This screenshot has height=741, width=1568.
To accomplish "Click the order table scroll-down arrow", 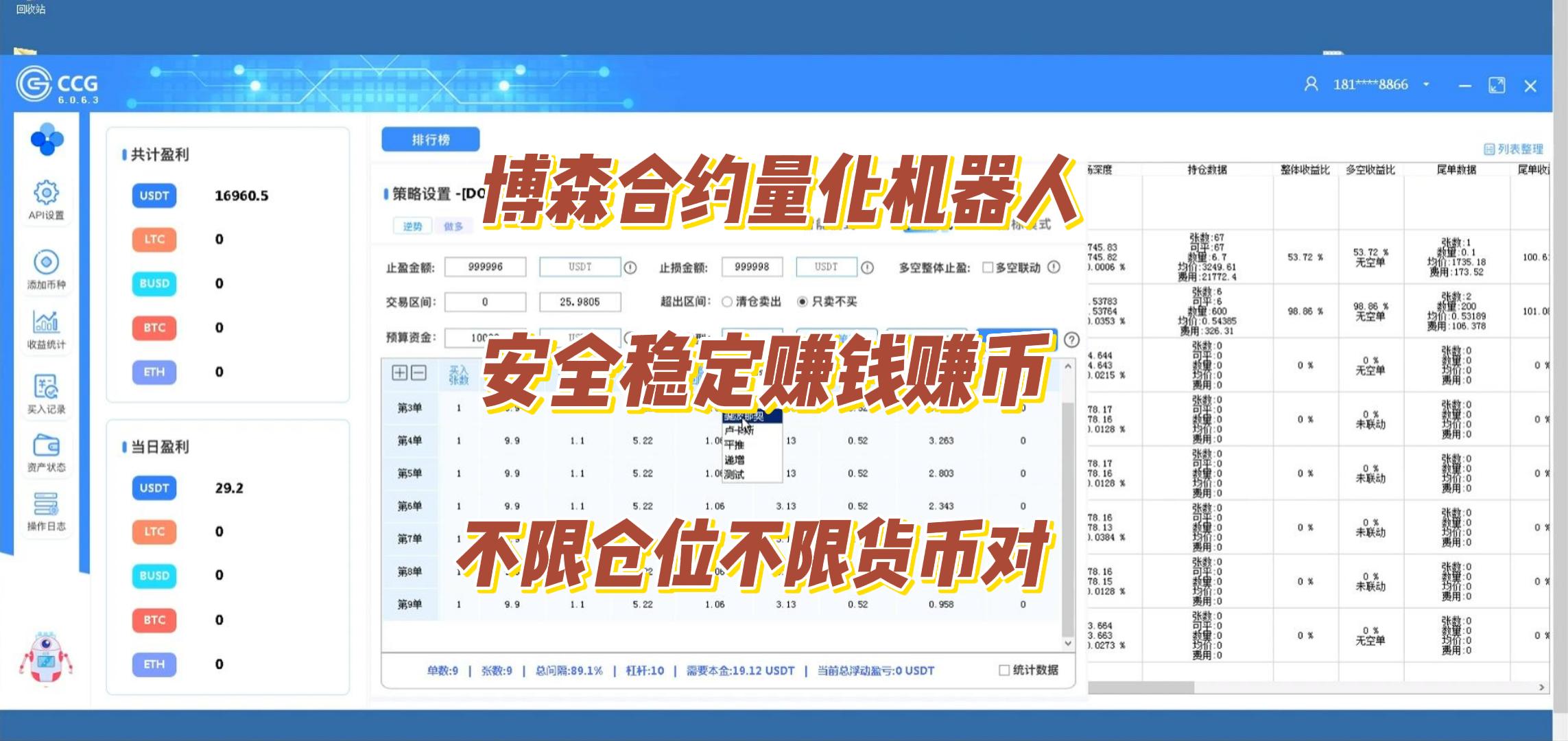I will [x=1068, y=644].
